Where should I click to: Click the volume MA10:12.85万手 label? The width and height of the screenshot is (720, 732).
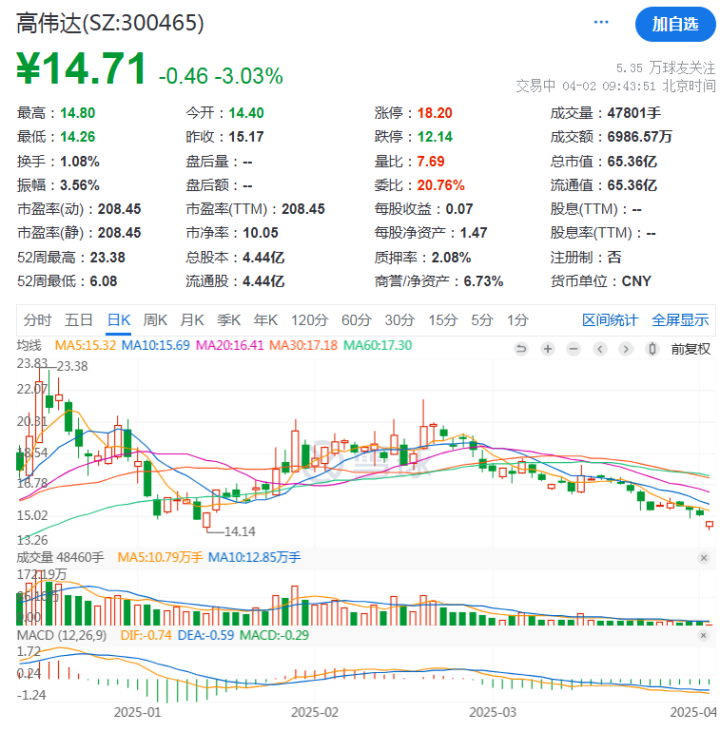pyautogui.click(x=254, y=557)
